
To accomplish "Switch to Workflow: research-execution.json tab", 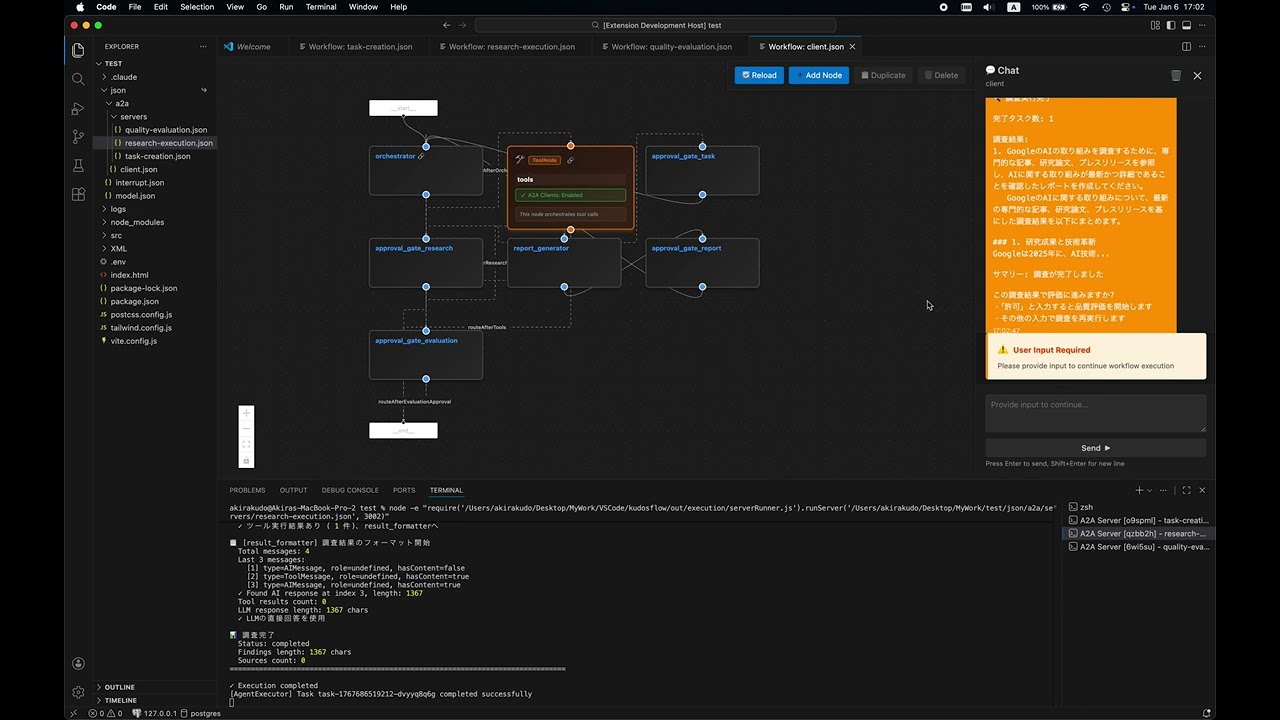I will tap(512, 47).
